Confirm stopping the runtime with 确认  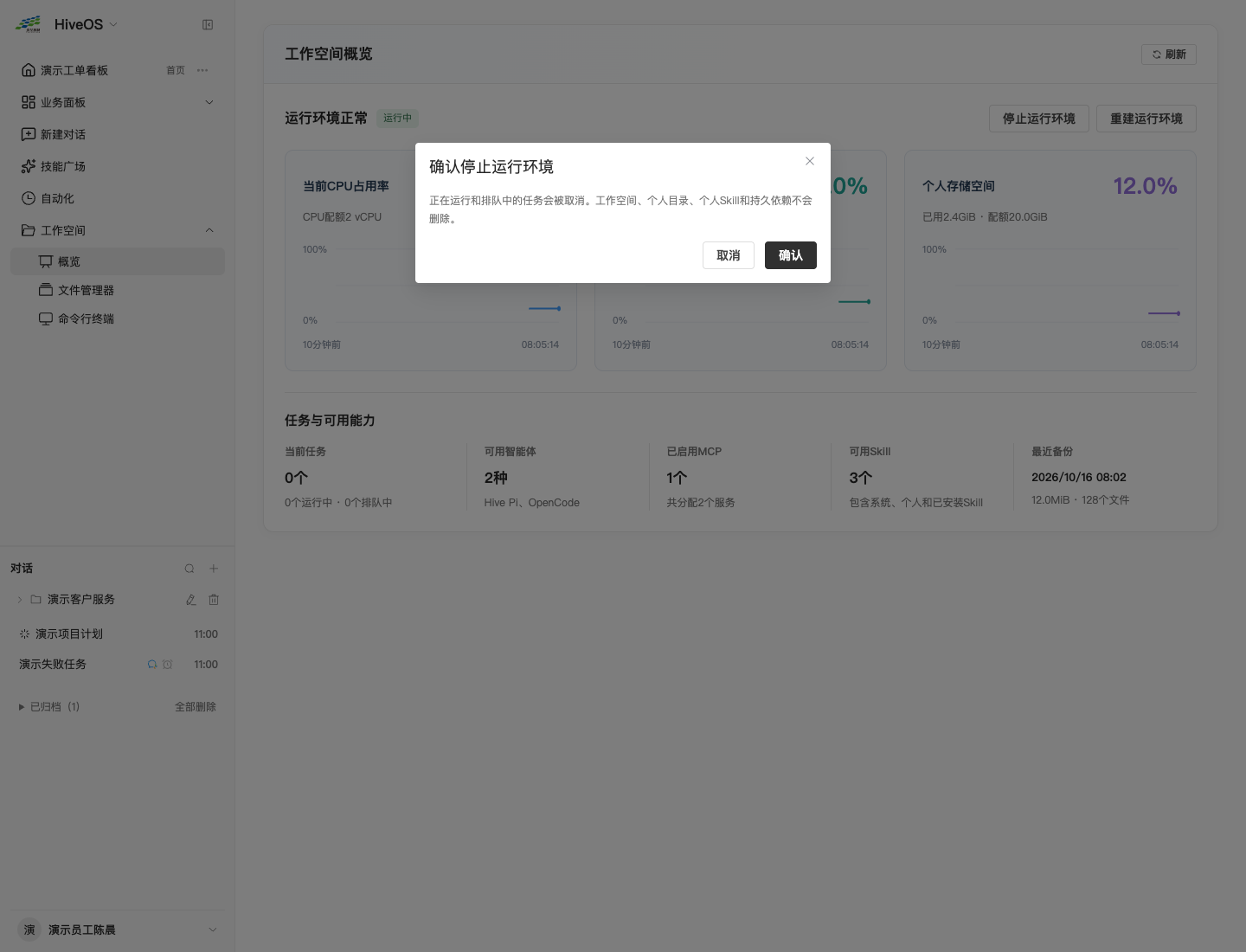(x=790, y=255)
